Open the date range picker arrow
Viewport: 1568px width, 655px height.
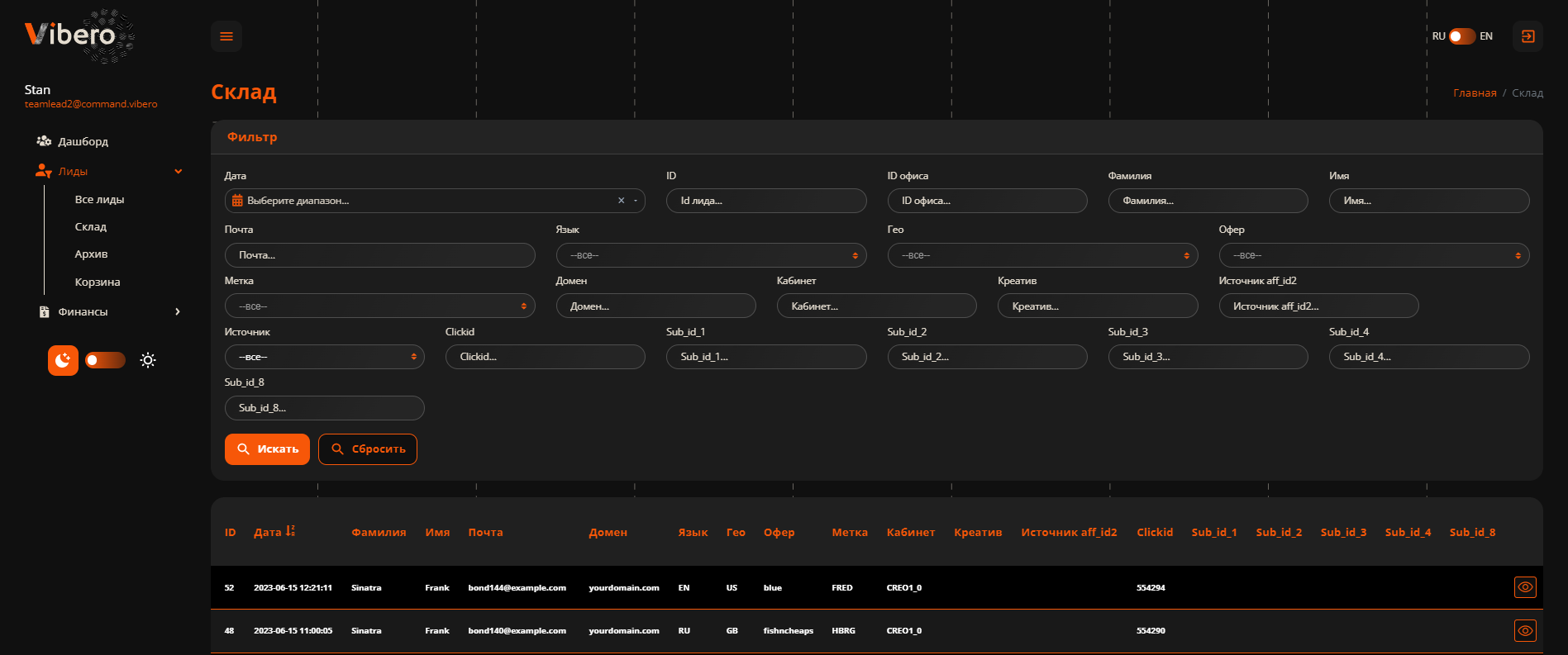(636, 201)
